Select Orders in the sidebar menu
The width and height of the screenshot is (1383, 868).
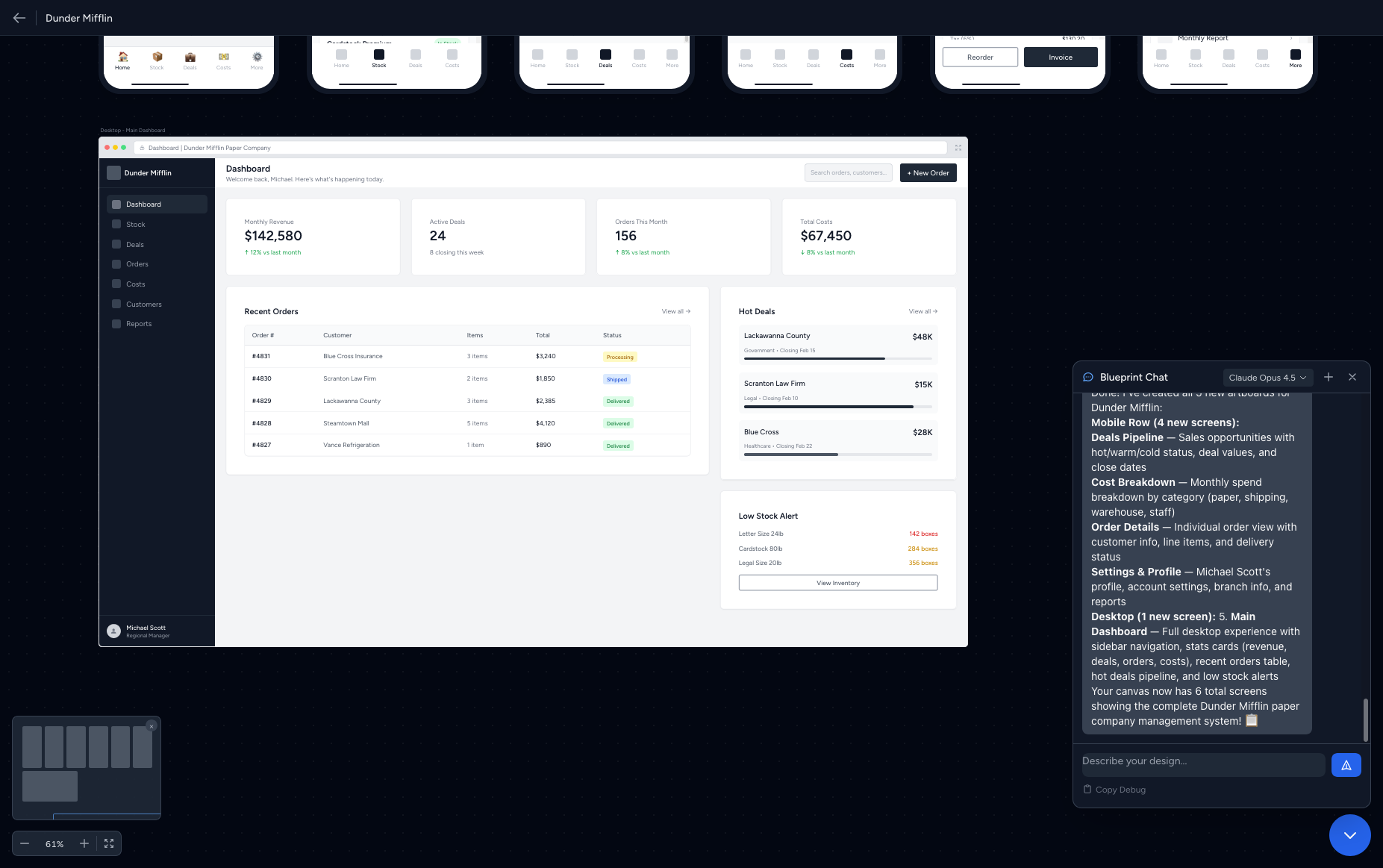[x=137, y=263]
